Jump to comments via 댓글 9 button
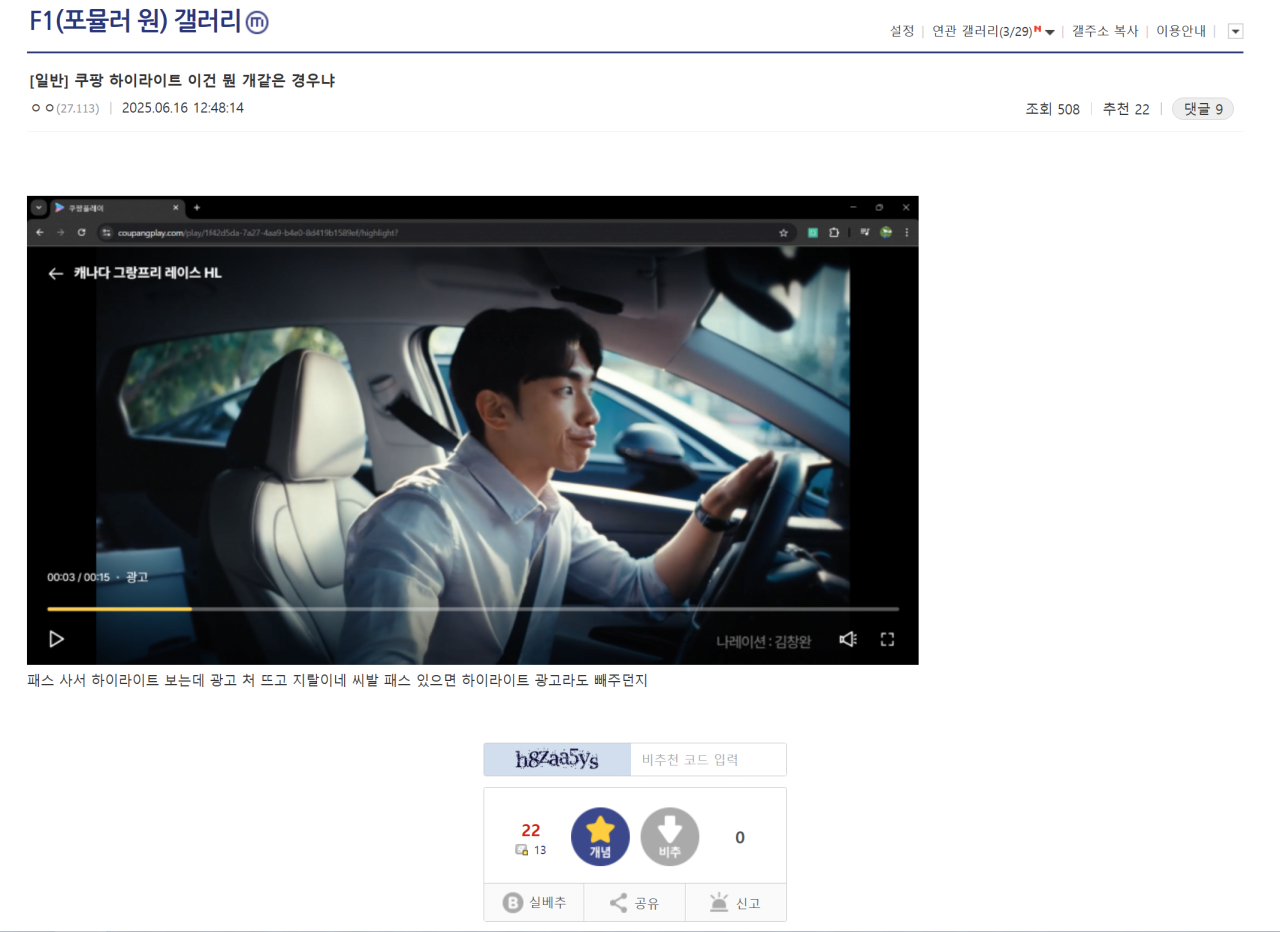The width and height of the screenshot is (1280, 932). [1203, 109]
